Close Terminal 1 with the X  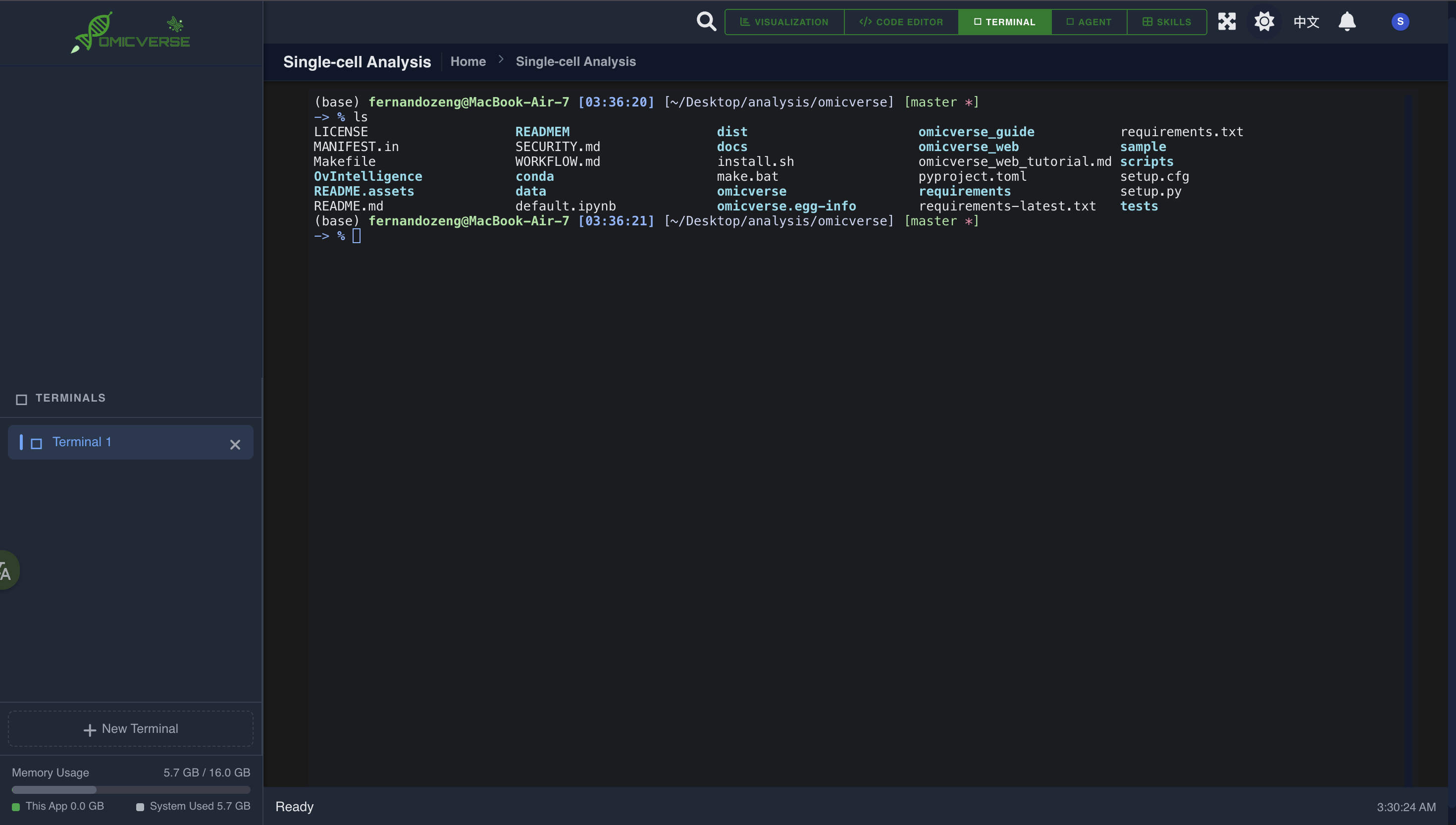pyautogui.click(x=235, y=444)
